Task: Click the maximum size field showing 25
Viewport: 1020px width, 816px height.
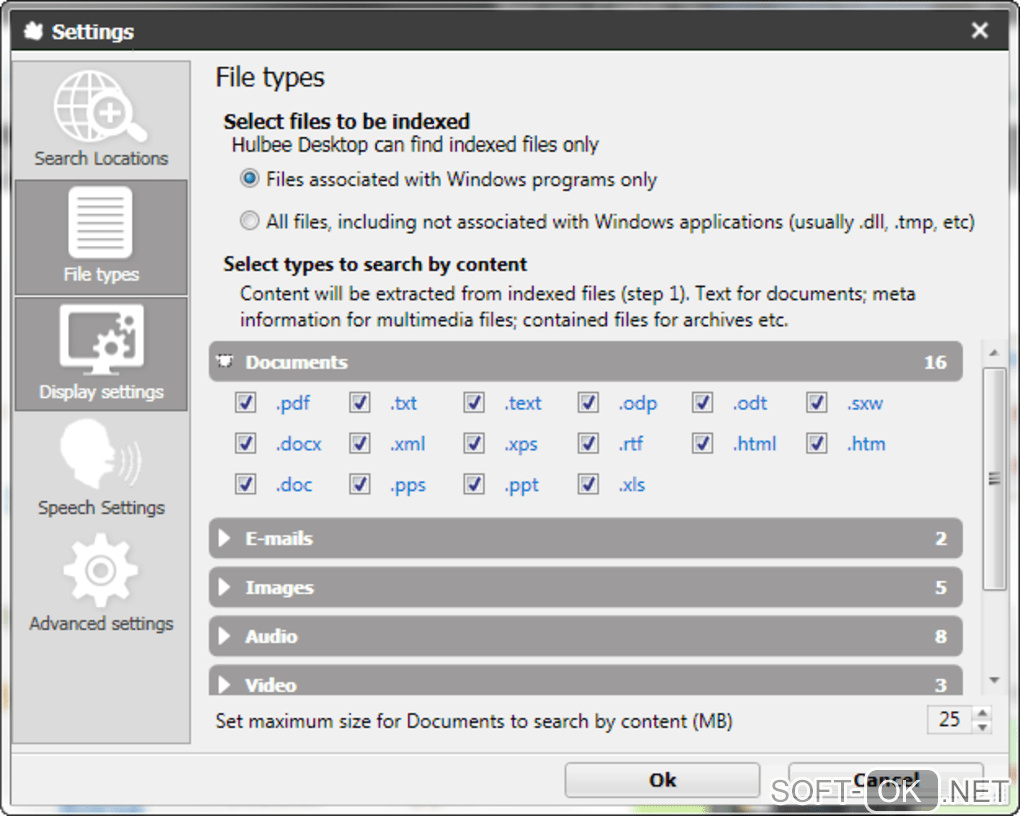Action: [950, 719]
